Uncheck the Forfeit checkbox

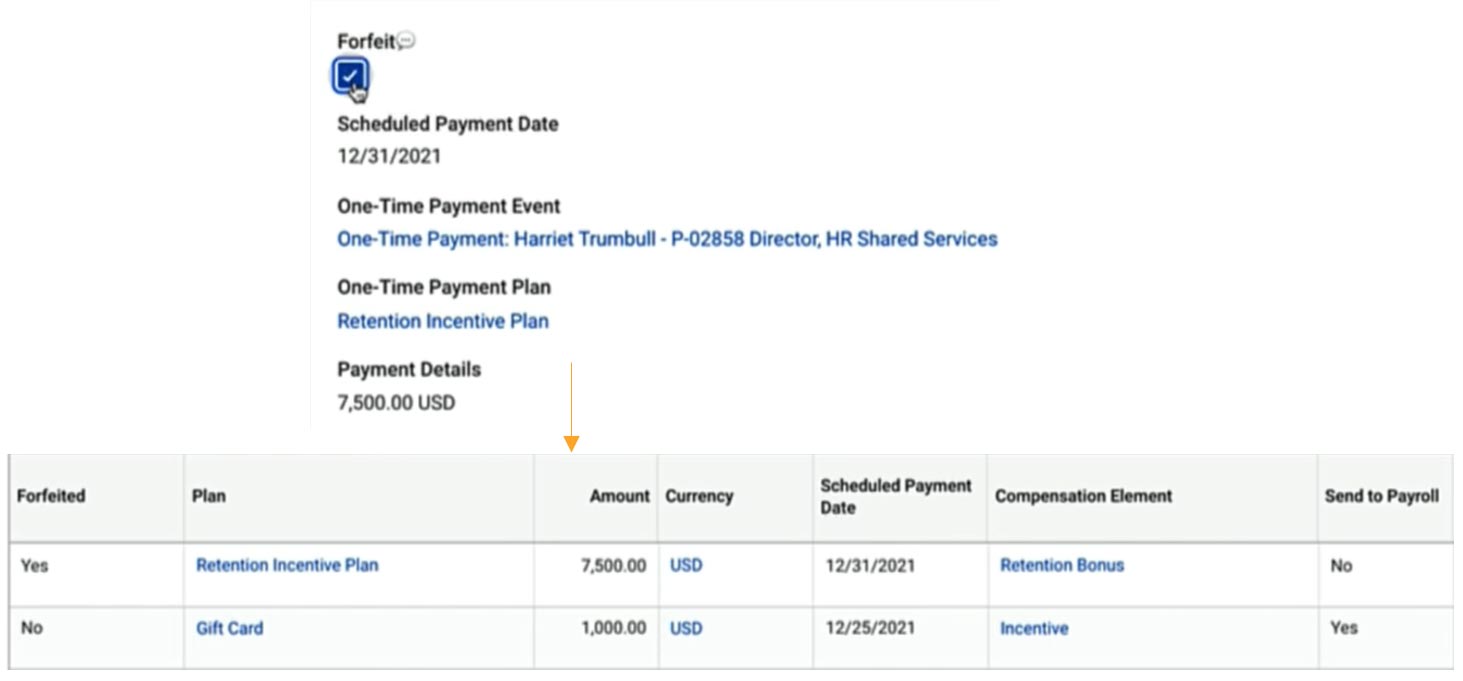(350, 76)
